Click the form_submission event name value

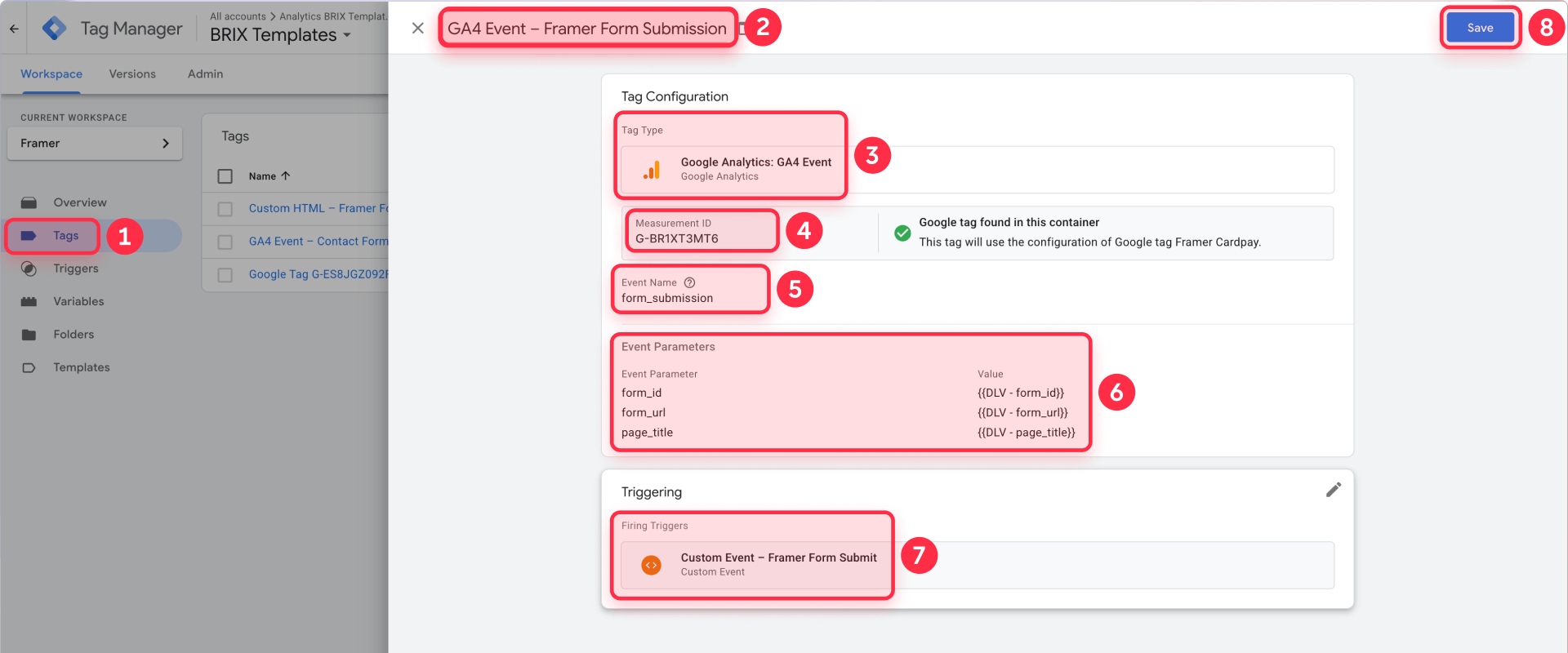pyautogui.click(x=667, y=298)
